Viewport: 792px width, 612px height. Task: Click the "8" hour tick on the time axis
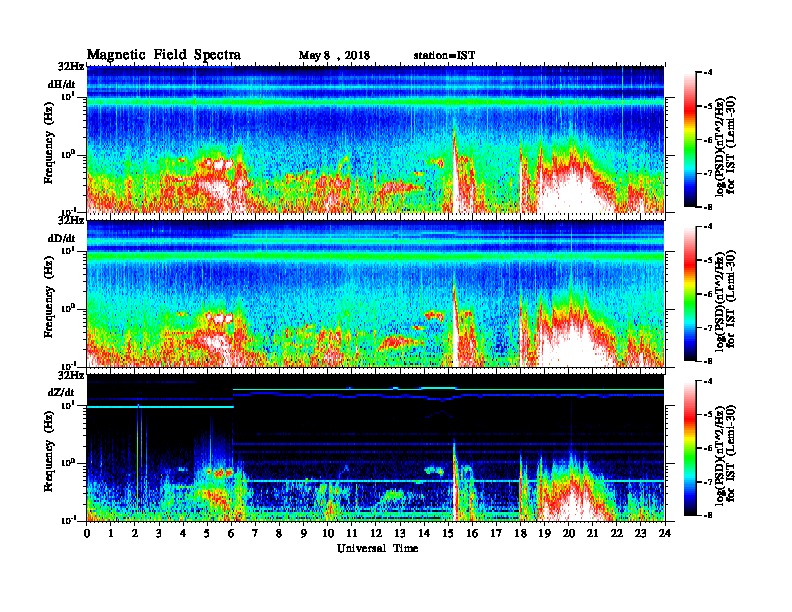coord(279,534)
